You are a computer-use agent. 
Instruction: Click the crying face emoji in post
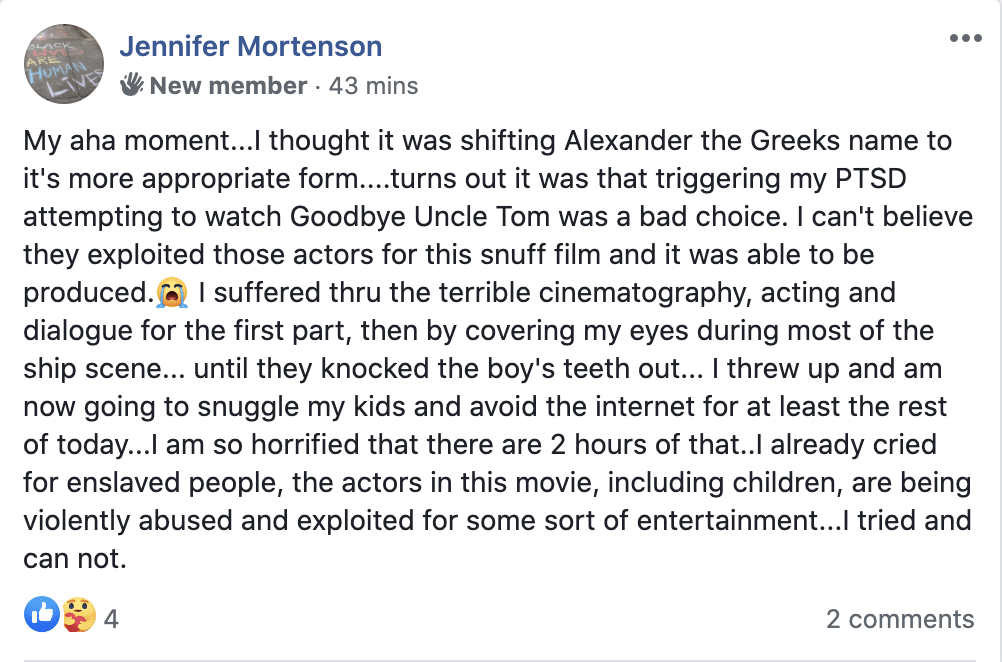(172, 293)
